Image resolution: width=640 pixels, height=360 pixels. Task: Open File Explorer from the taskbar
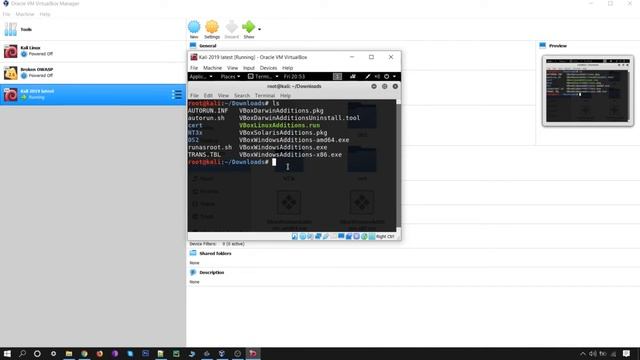tap(69, 353)
